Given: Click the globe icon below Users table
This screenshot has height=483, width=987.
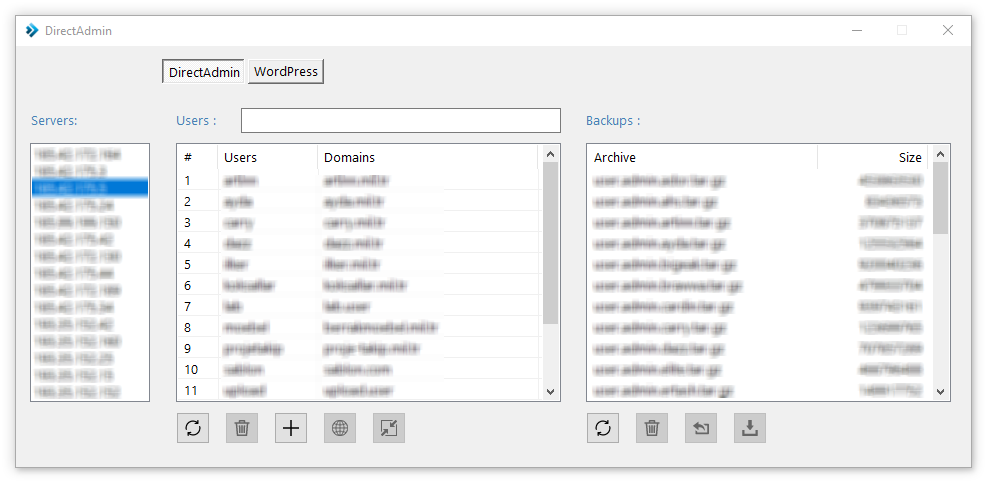Looking at the screenshot, I should (340, 429).
